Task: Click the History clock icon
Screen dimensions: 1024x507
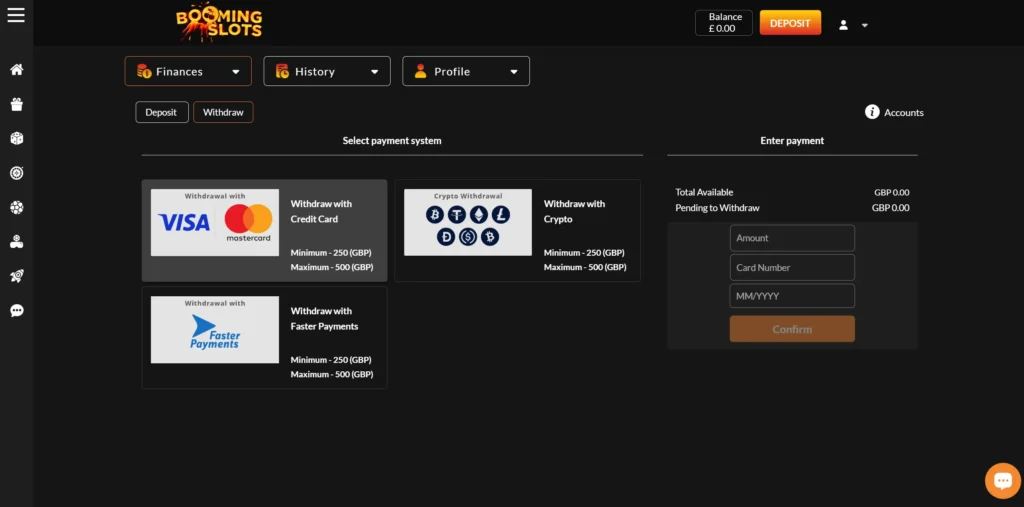Action: pyautogui.click(x=282, y=71)
